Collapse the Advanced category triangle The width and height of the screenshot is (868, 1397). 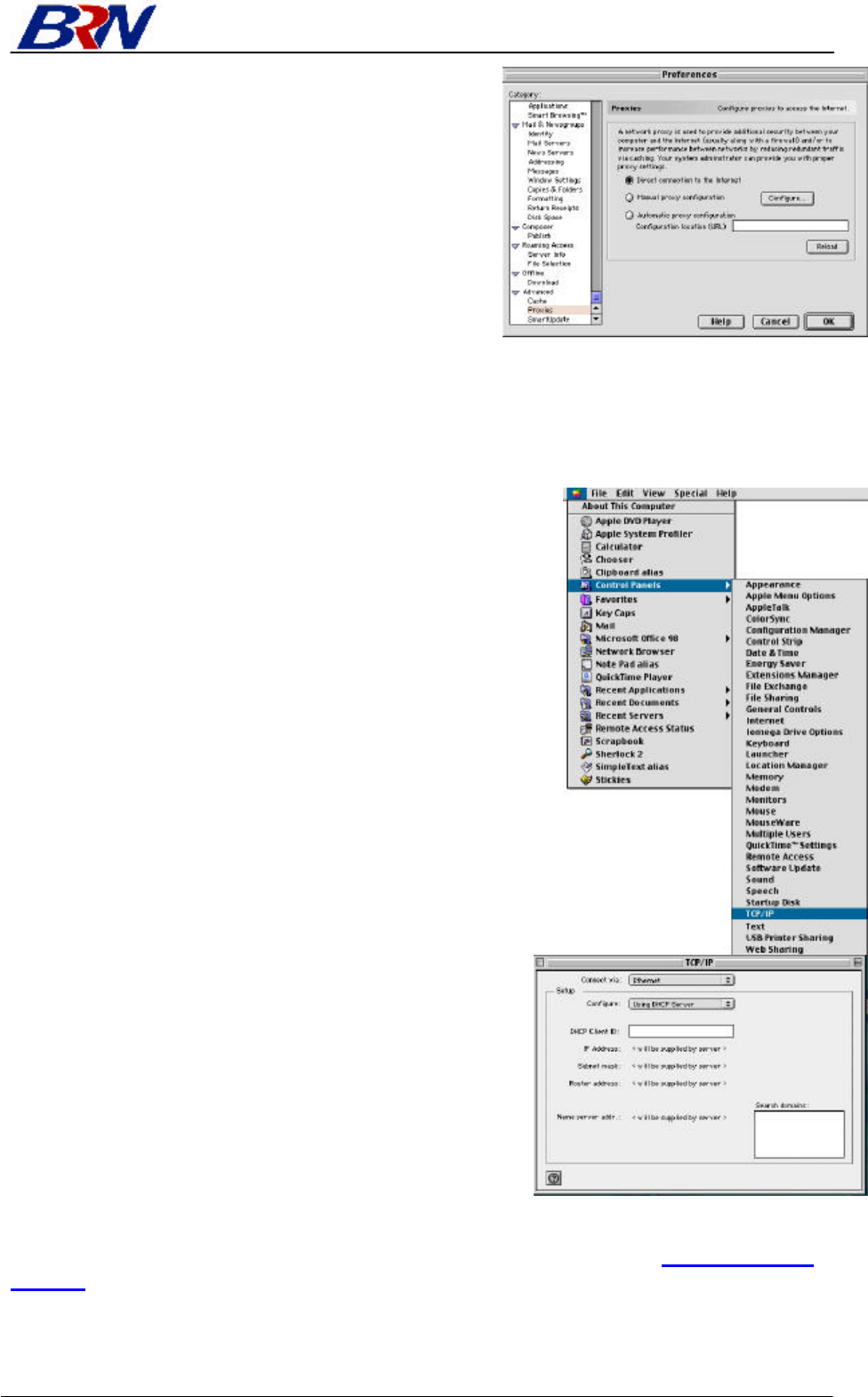(516, 292)
